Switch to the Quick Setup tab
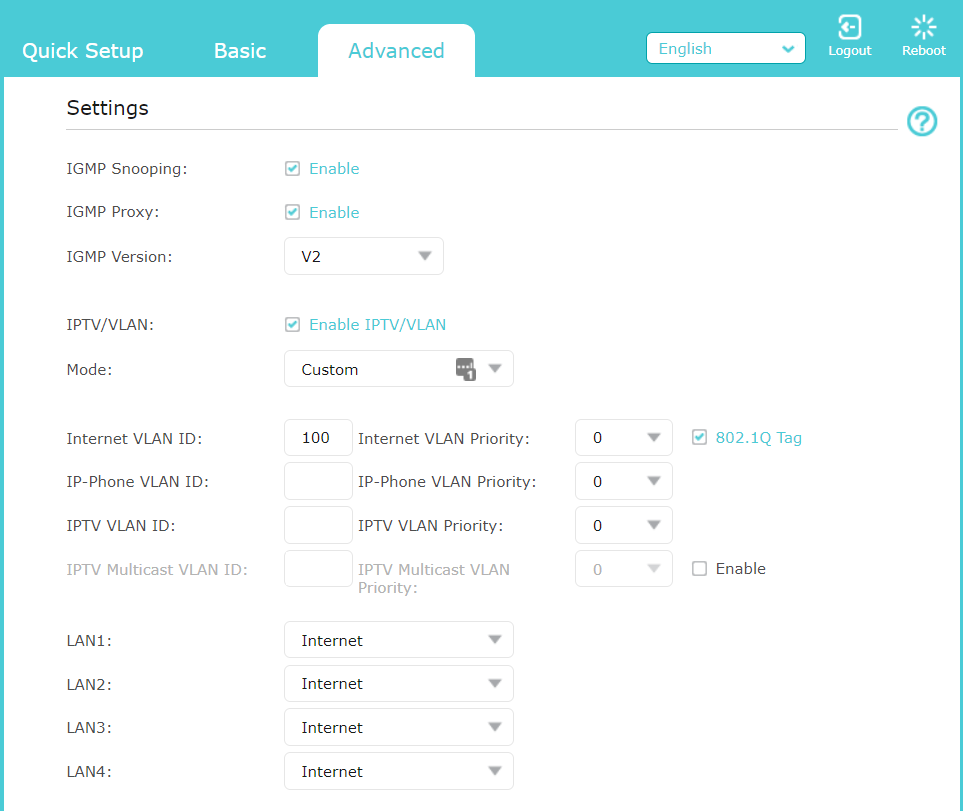The height and width of the screenshot is (811, 963). point(83,51)
